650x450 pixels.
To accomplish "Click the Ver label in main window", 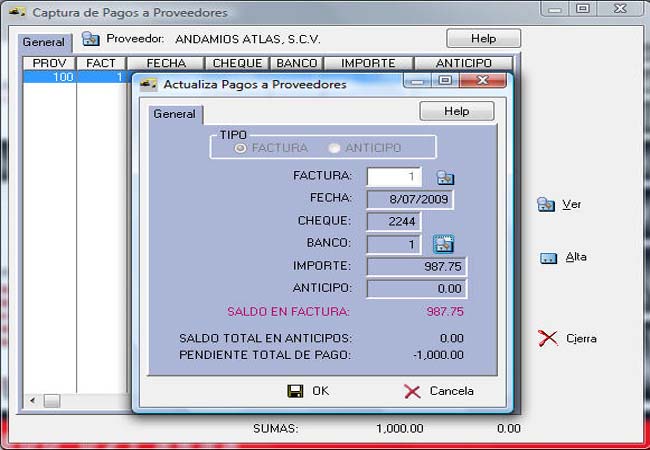I will pyautogui.click(x=572, y=204).
